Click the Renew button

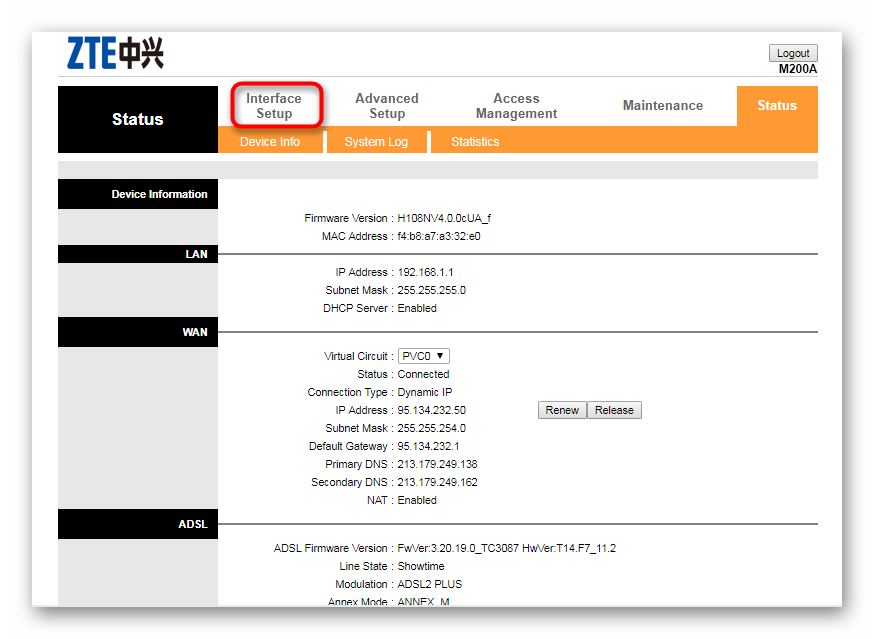point(562,410)
